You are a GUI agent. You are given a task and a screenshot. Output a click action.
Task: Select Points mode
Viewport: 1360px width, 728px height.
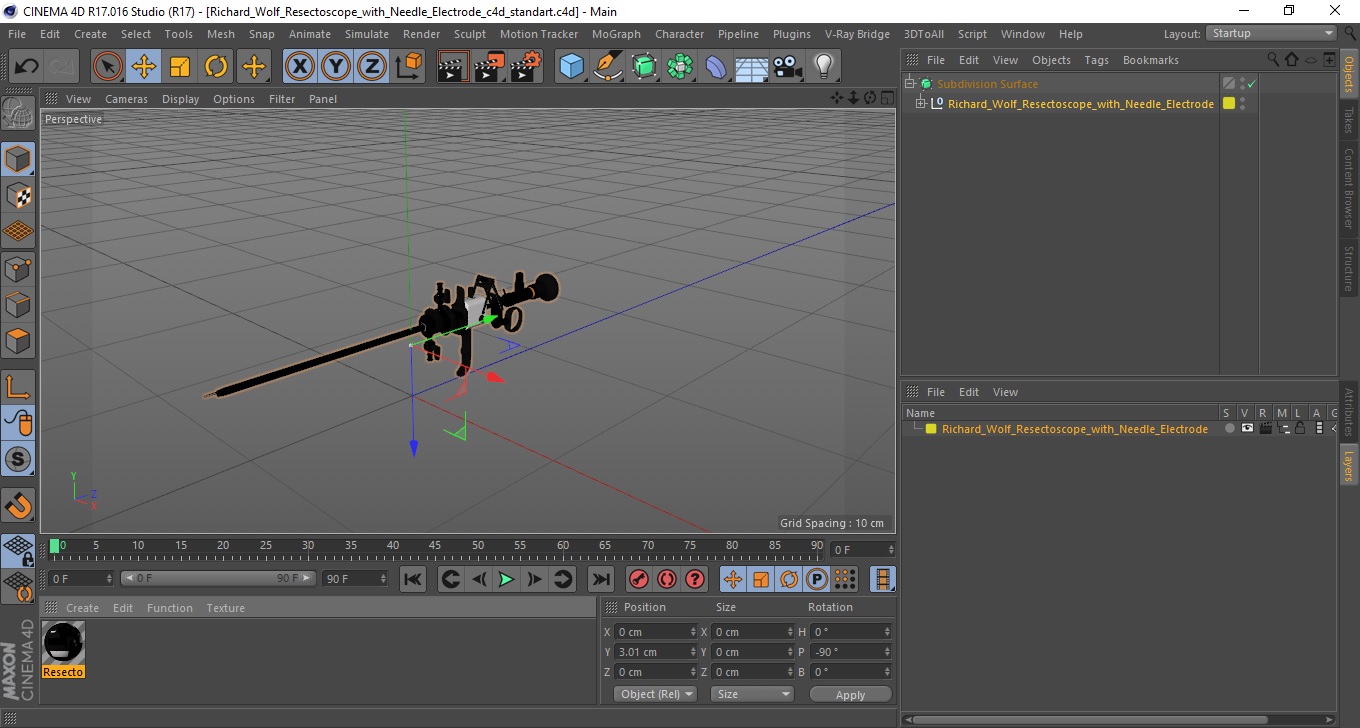[18, 268]
